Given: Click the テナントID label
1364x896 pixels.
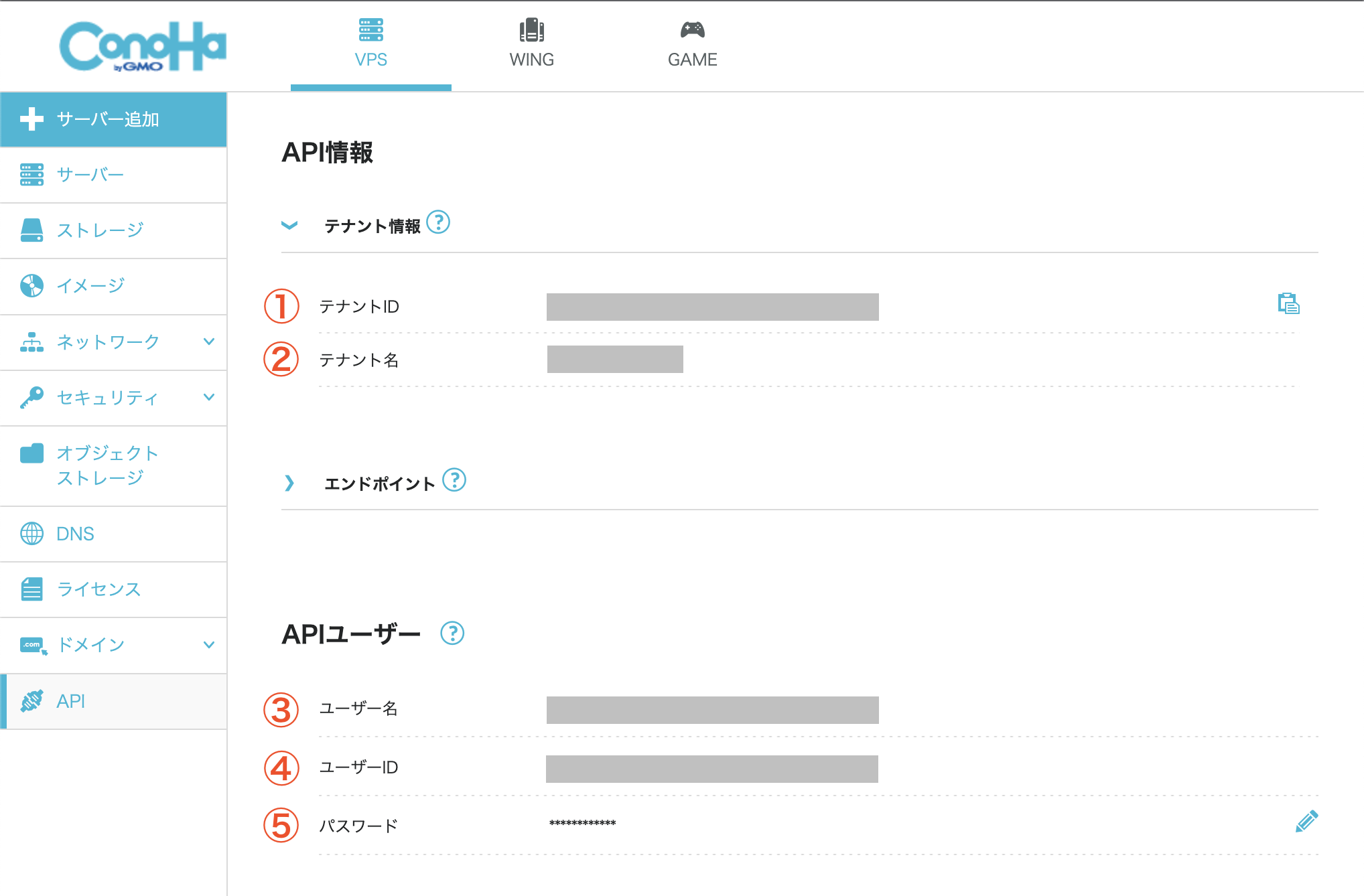Looking at the screenshot, I should [x=359, y=307].
